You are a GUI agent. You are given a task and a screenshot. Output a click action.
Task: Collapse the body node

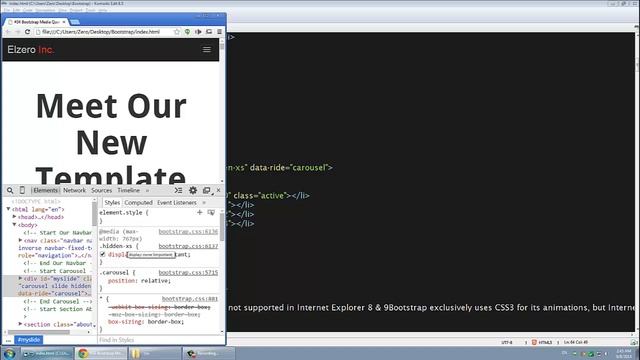pyautogui.click(x=14, y=224)
